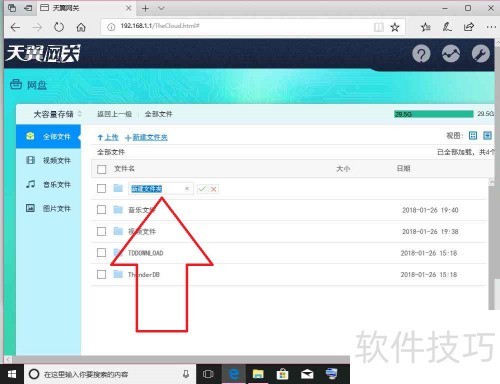Image resolution: width=500 pixels, height=384 pixels.
Task: Clear the folder name with the small x
Action: (187, 189)
